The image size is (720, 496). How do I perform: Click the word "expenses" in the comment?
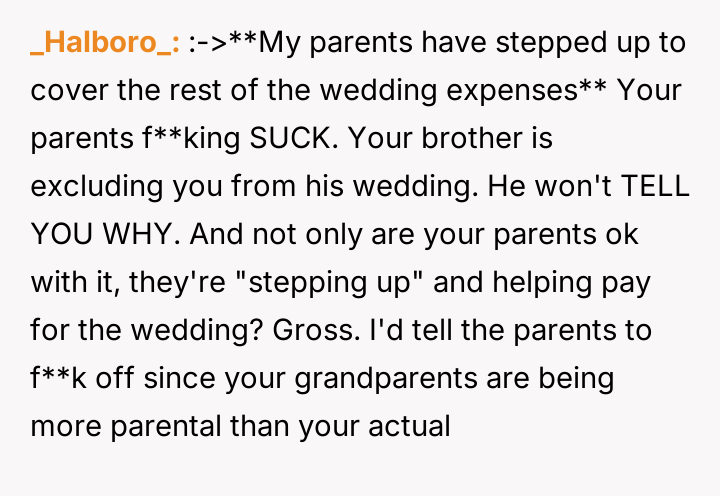point(505,91)
